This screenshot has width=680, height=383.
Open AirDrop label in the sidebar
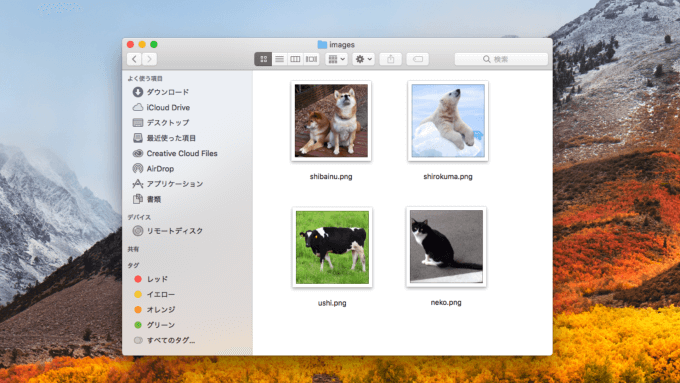point(160,169)
